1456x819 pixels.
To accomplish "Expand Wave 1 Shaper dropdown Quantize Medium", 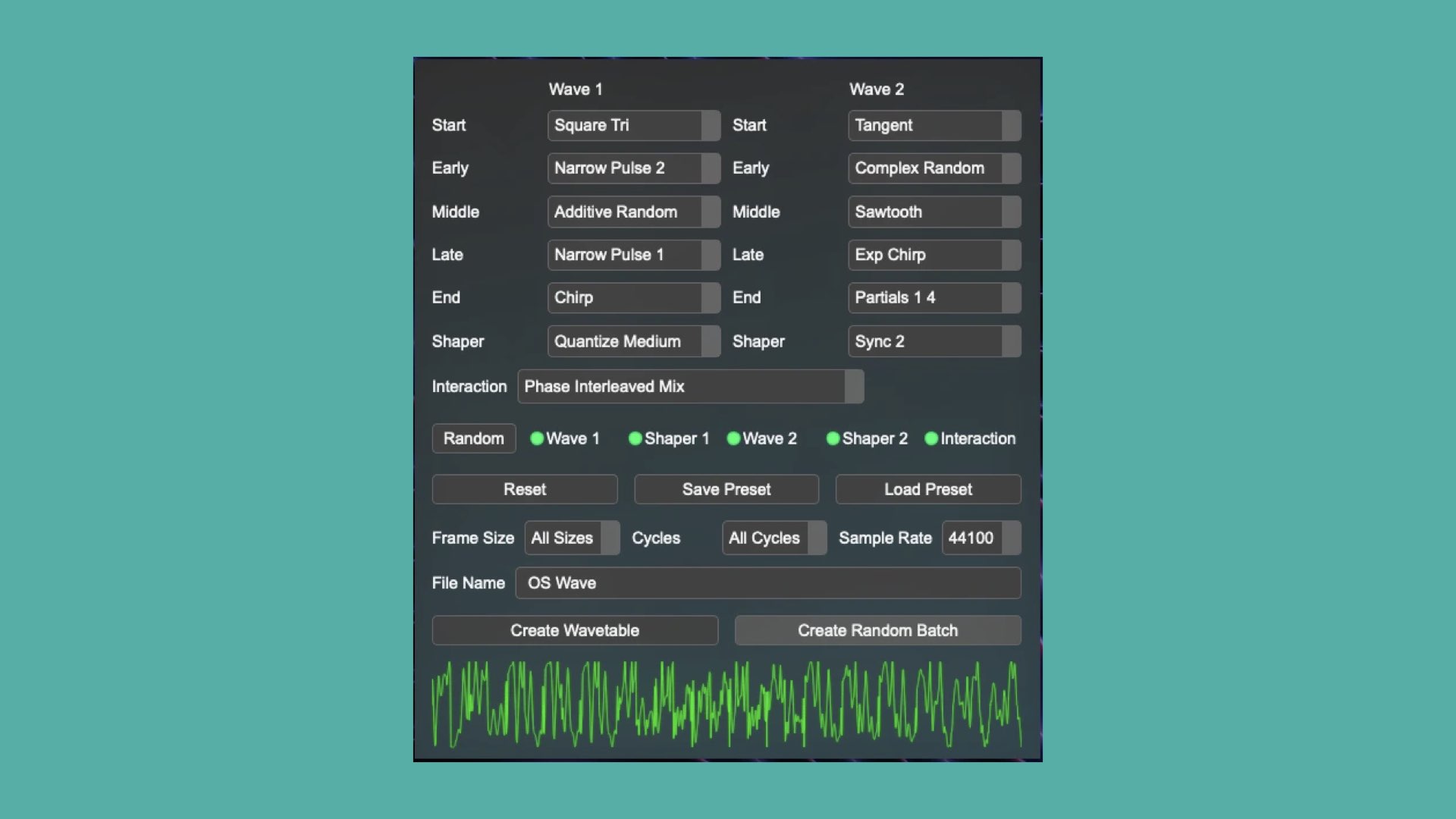I will pos(633,341).
